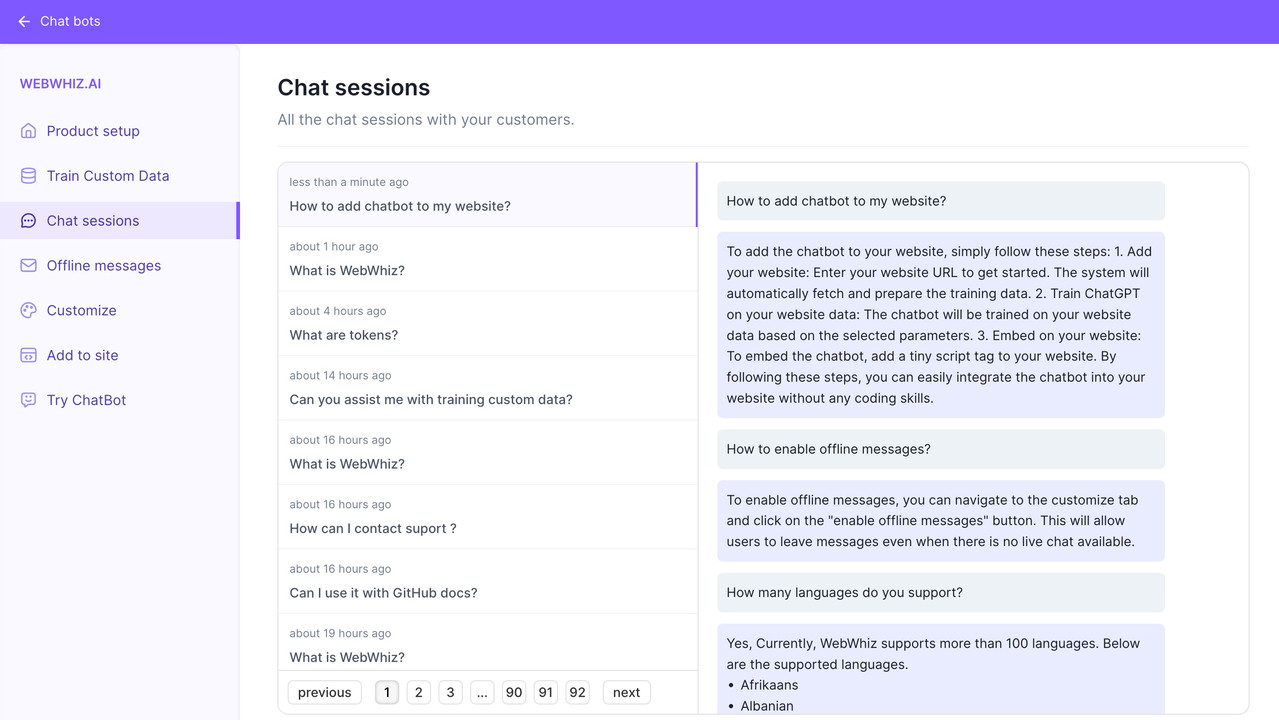Click the home icon for Product setup

28,131
